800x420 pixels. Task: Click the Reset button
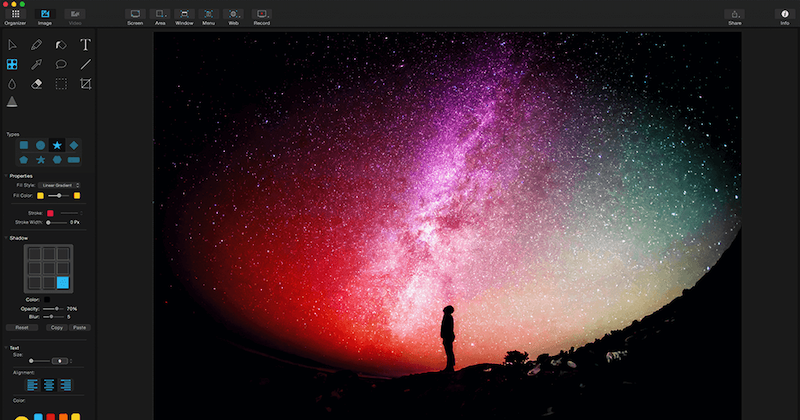[x=22, y=328]
